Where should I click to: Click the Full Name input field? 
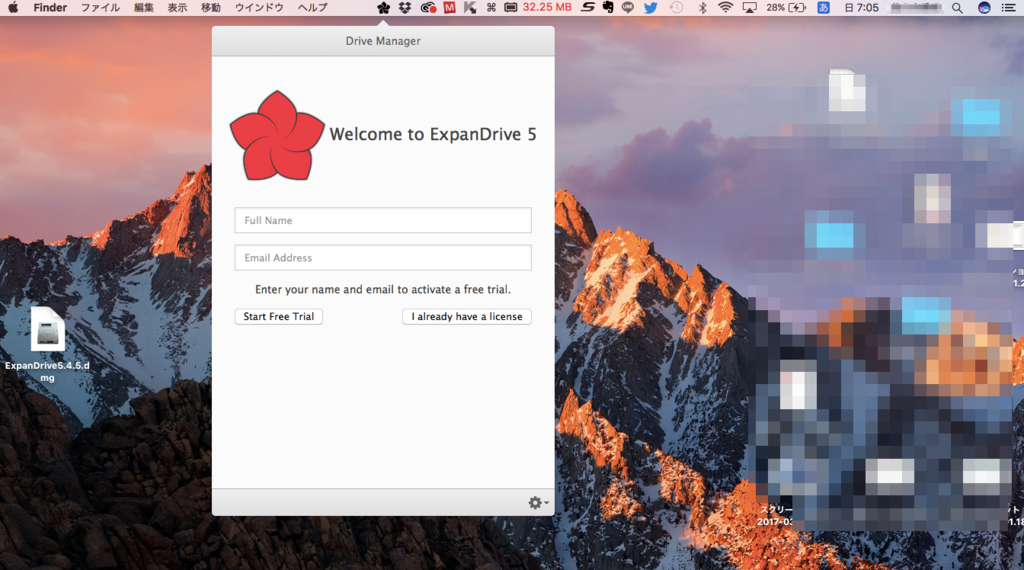point(383,220)
